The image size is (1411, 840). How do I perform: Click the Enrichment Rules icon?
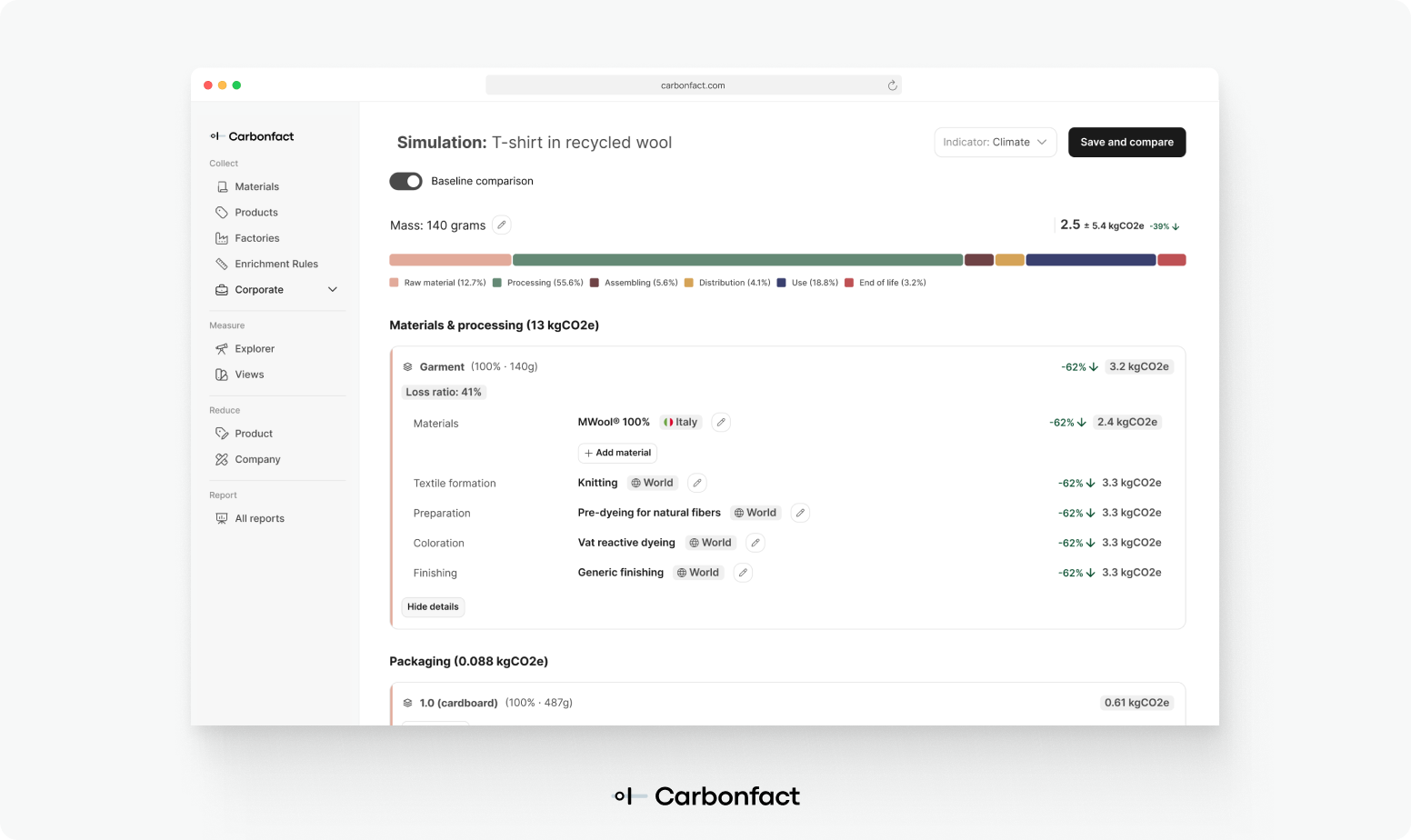pyautogui.click(x=222, y=264)
